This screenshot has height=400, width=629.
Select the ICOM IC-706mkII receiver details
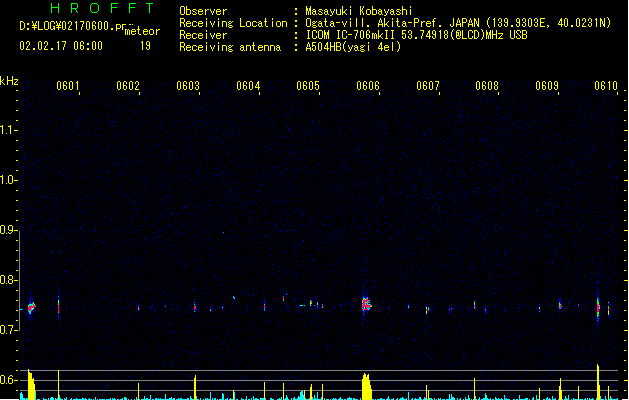point(416,35)
